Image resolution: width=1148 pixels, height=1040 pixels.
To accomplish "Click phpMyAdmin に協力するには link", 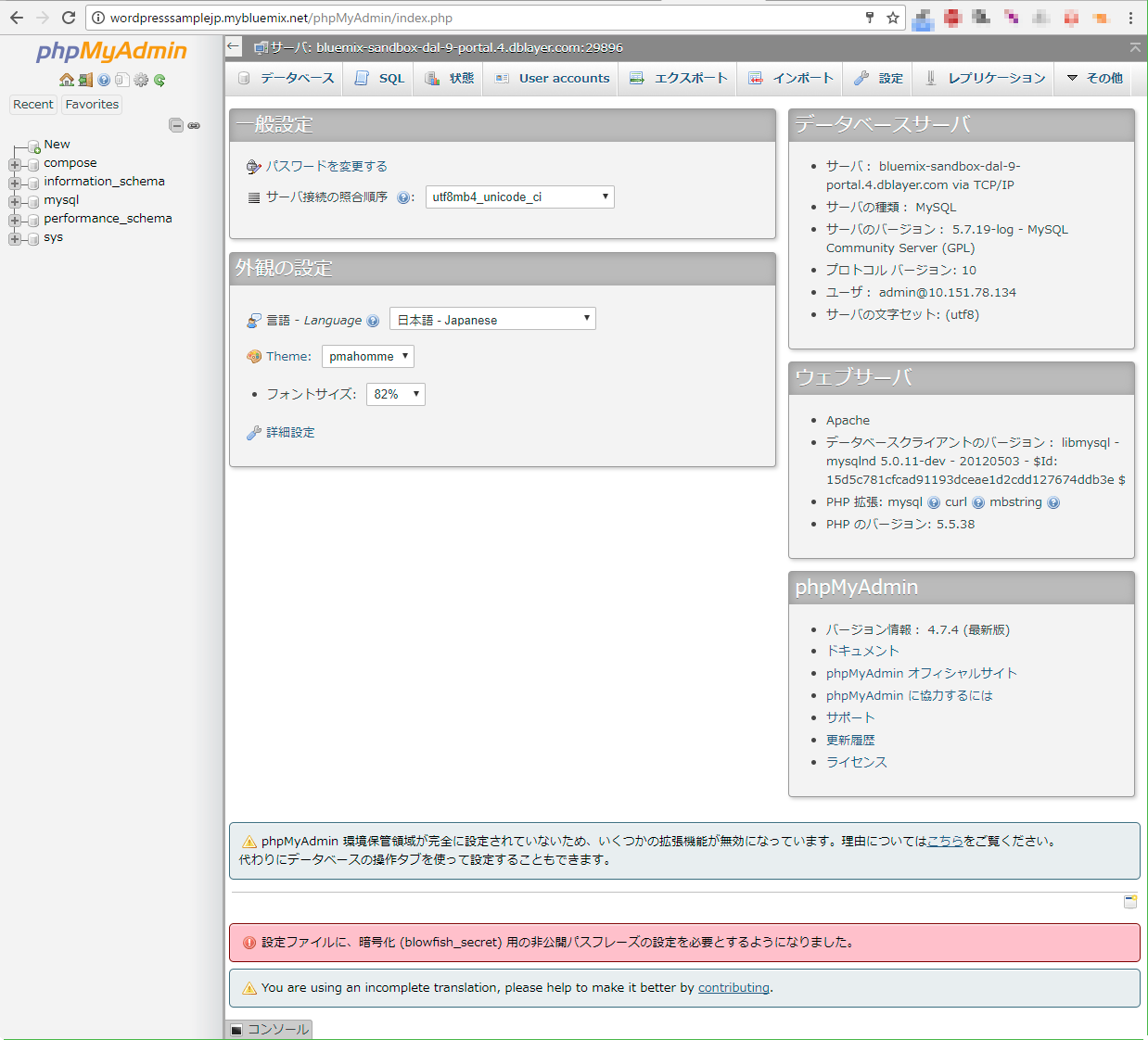I will click(x=909, y=696).
